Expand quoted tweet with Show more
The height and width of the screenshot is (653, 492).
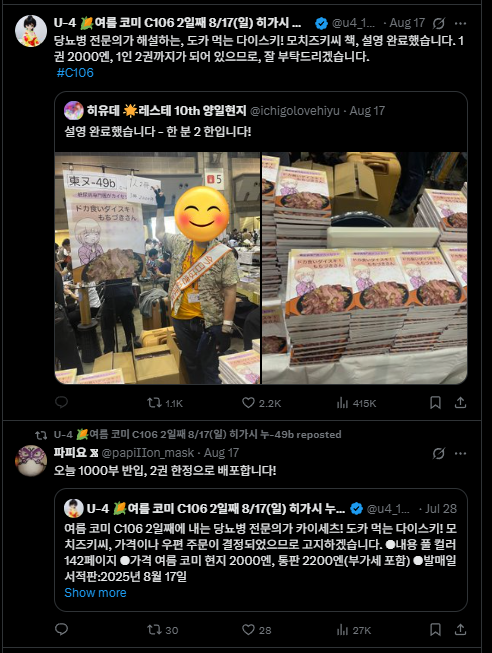(95, 592)
